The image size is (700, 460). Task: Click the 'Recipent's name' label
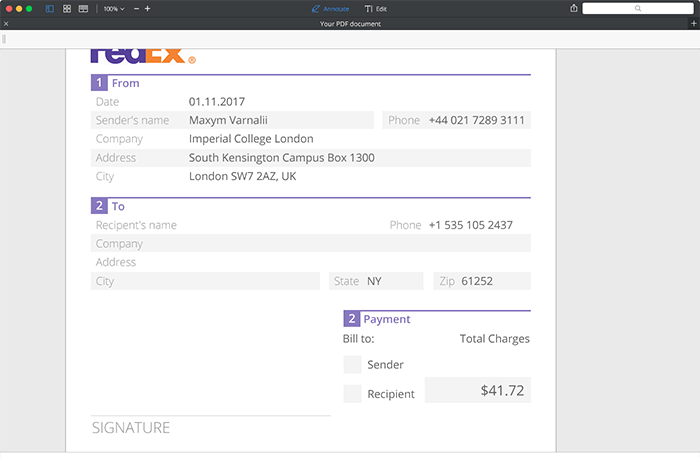(x=136, y=225)
